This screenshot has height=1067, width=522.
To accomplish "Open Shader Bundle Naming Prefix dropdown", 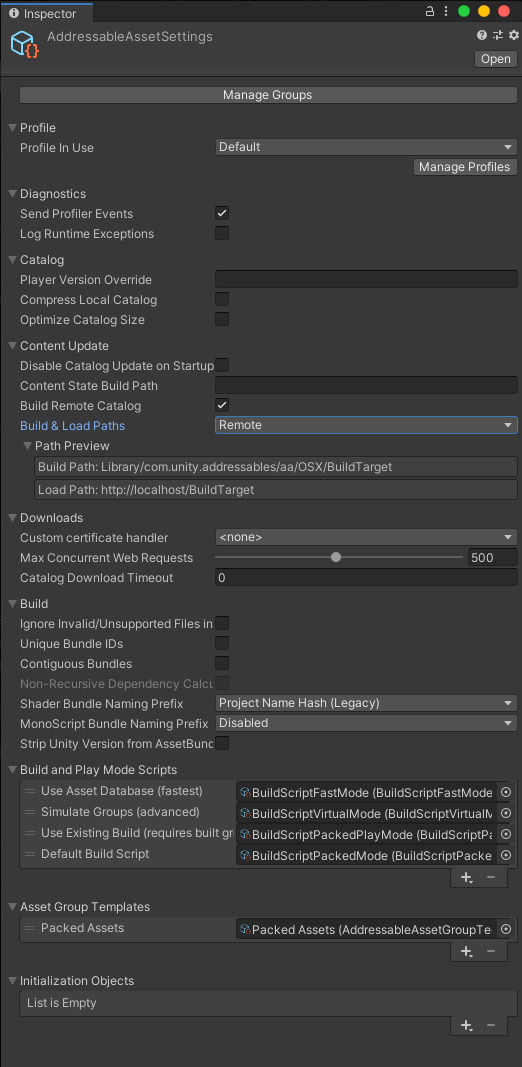I will pos(366,703).
